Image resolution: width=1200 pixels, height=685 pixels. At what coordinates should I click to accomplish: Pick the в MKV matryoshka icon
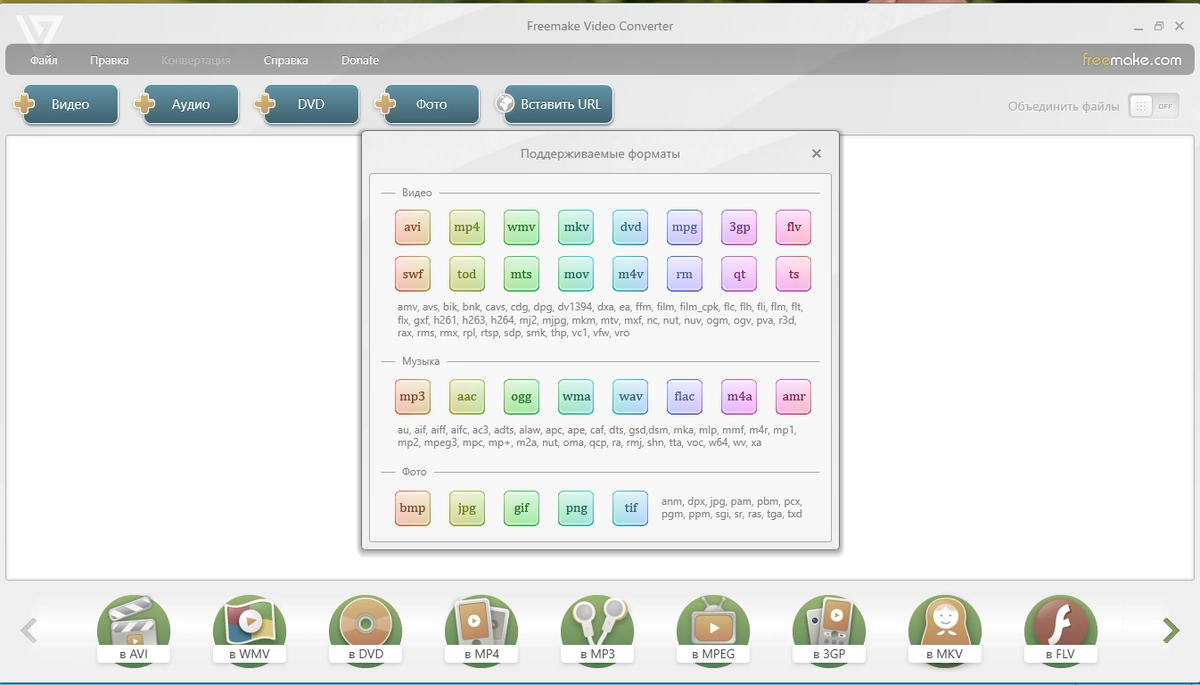pyautogui.click(x=945, y=630)
